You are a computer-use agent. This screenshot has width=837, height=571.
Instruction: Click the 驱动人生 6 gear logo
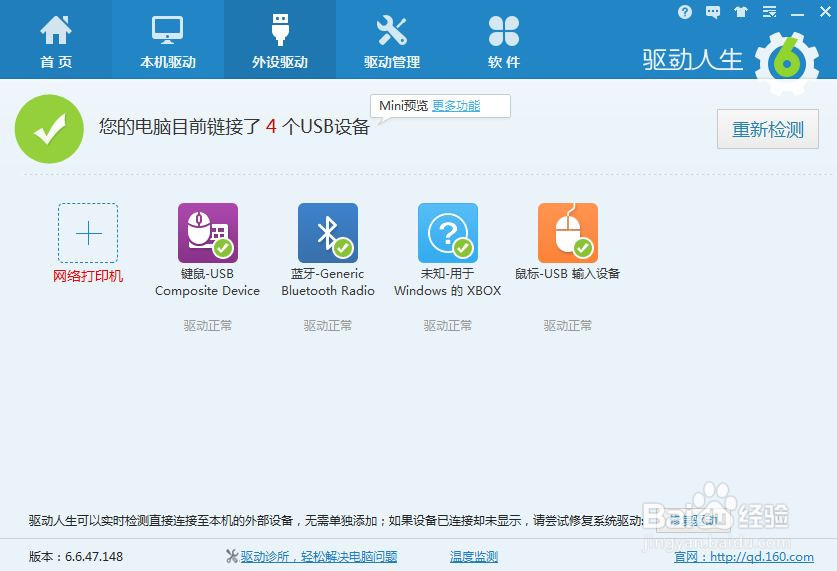pyautogui.click(x=786, y=63)
